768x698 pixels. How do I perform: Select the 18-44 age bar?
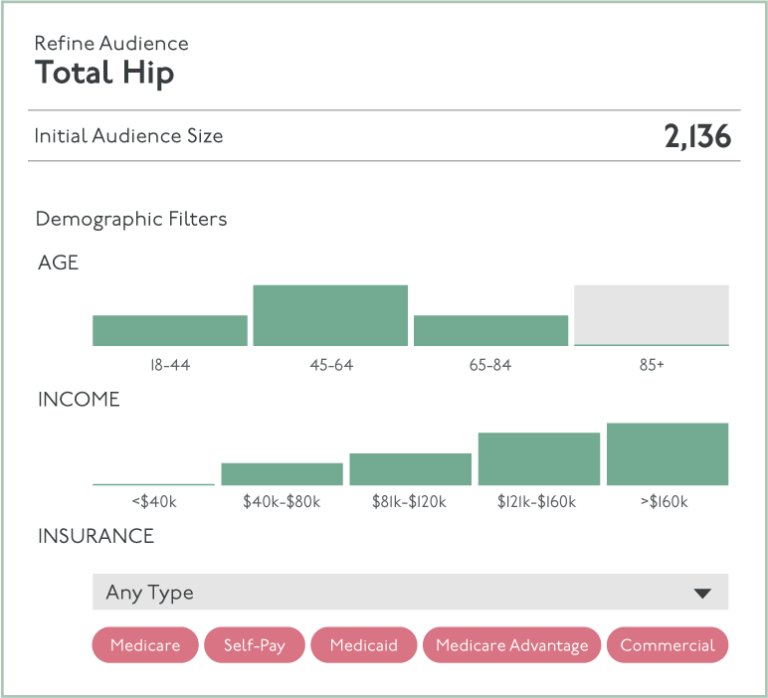pyautogui.click(x=170, y=331)
